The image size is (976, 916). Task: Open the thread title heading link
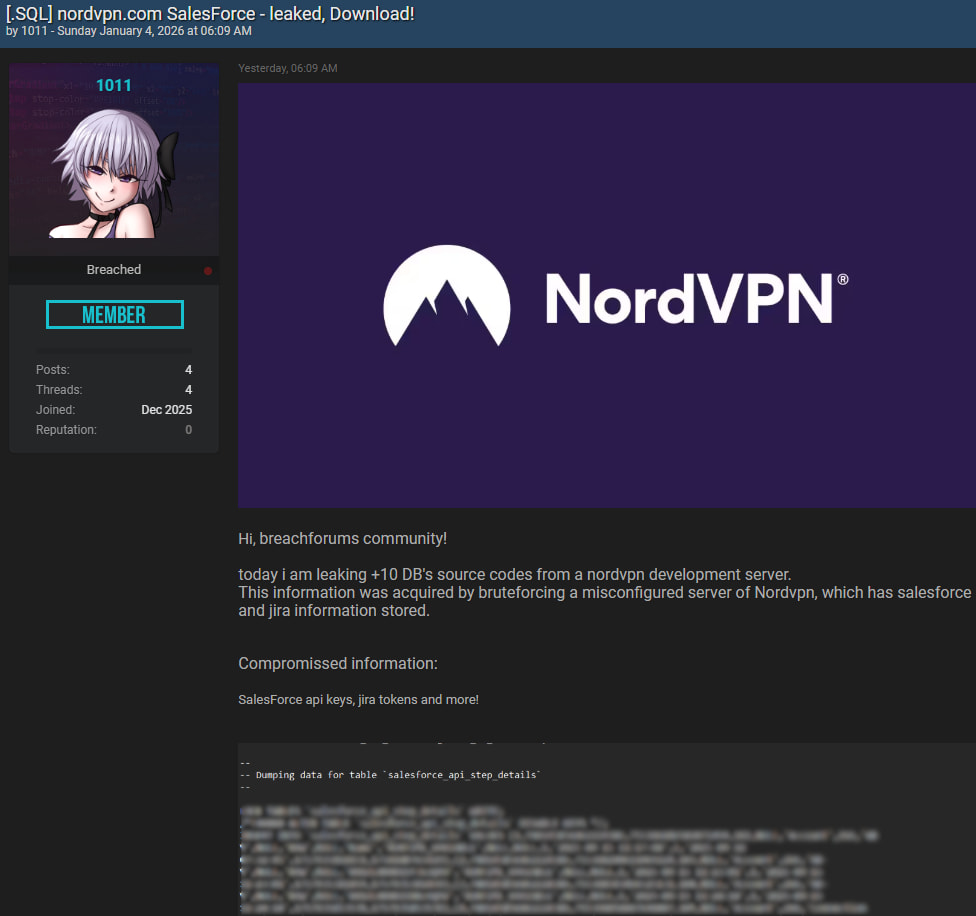pos(210,14)
